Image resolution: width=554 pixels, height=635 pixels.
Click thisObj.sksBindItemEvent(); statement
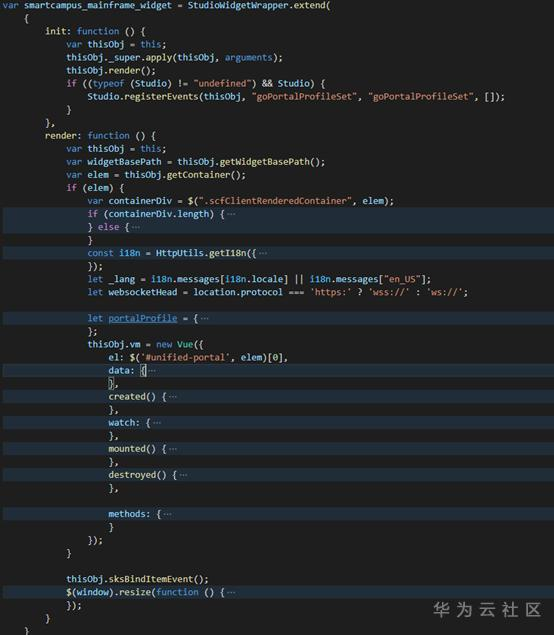[x=138, y=579]
